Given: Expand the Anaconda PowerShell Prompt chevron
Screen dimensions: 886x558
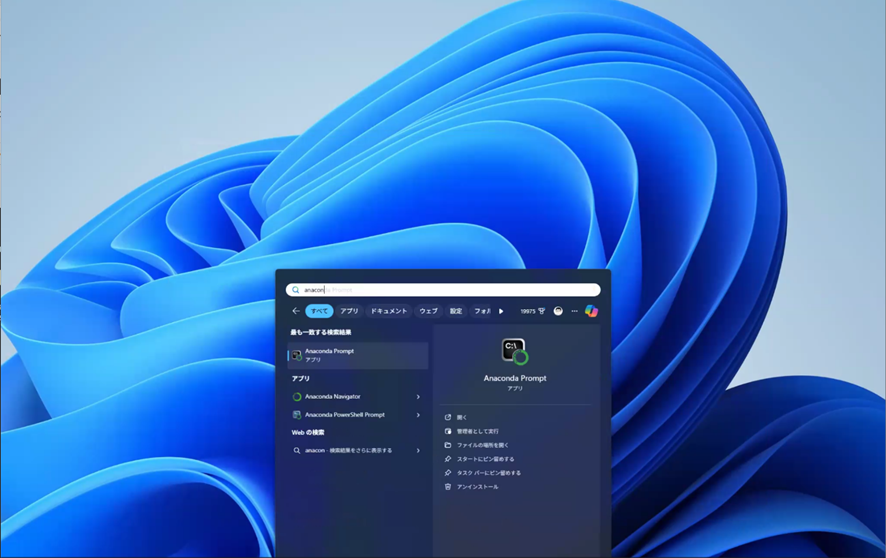Looking at the screenshot, I should (x=418, y=415).
